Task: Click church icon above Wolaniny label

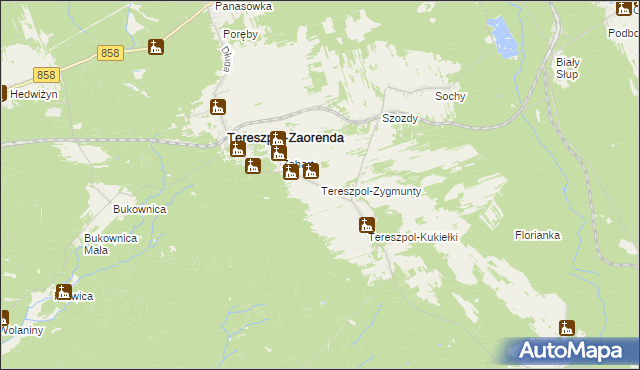Action: [4, 318]
